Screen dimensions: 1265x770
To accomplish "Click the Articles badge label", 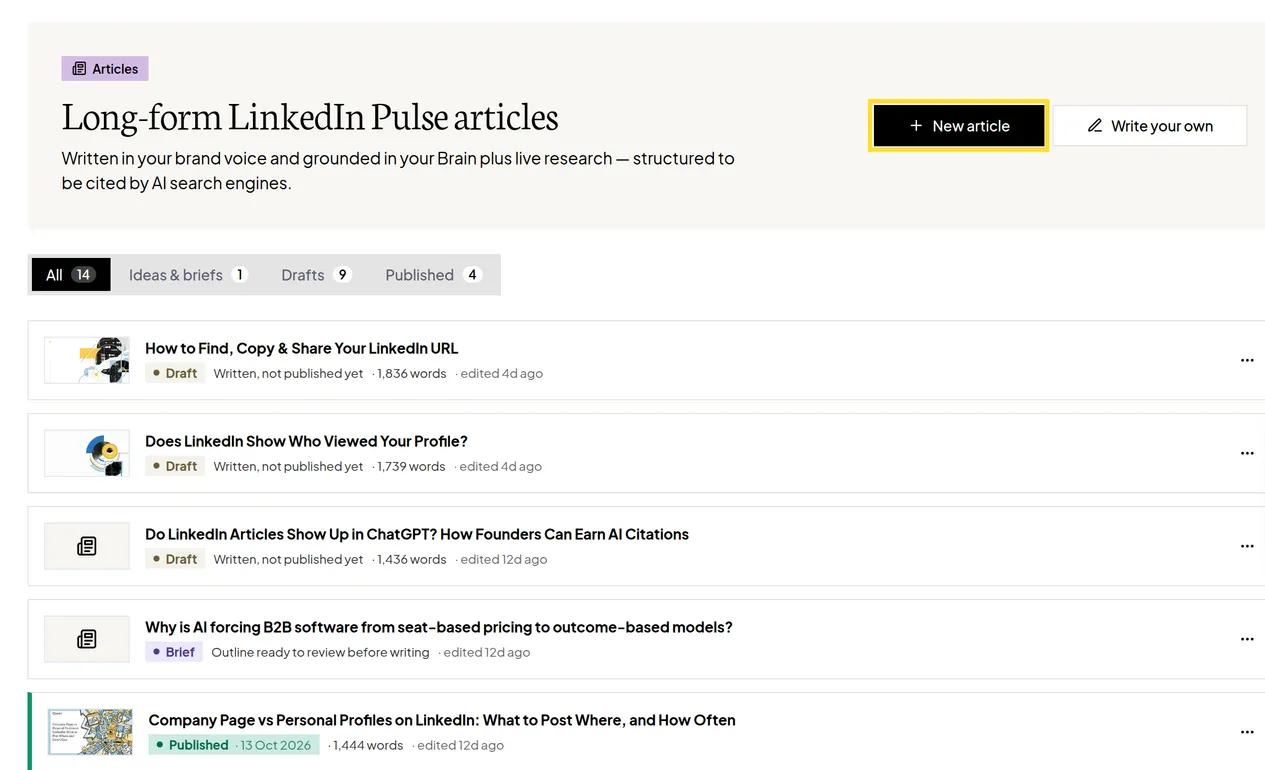I will pyautogui.click(x=105, y=69).
